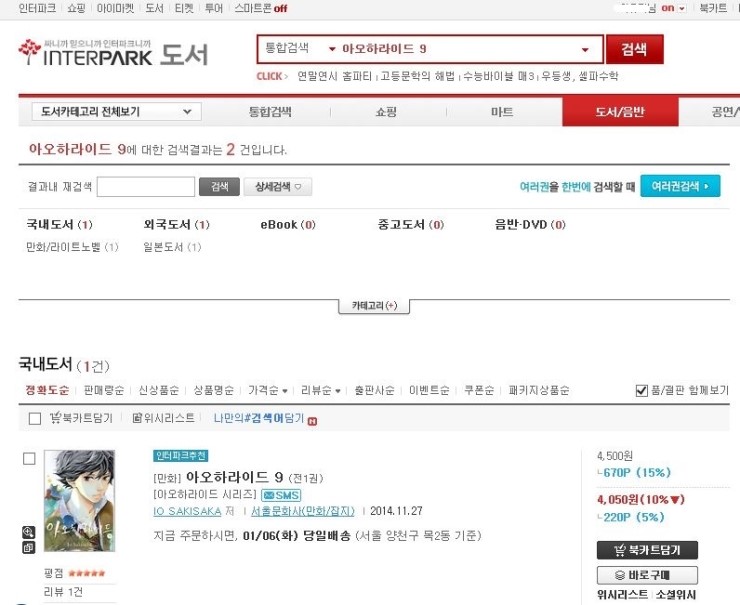Click 위시리스트 under 바로구매
This screenshot has width=740, height=605.
[622, 595]
